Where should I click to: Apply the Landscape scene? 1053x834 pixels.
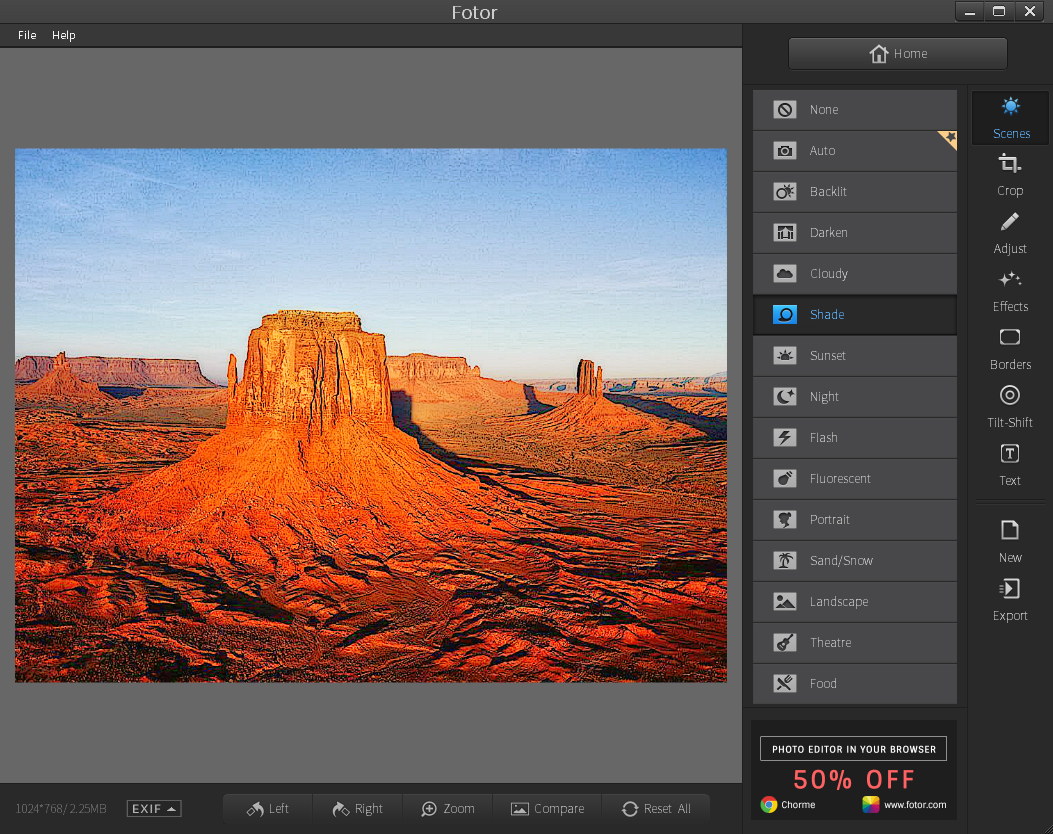(x=854, y=601)
